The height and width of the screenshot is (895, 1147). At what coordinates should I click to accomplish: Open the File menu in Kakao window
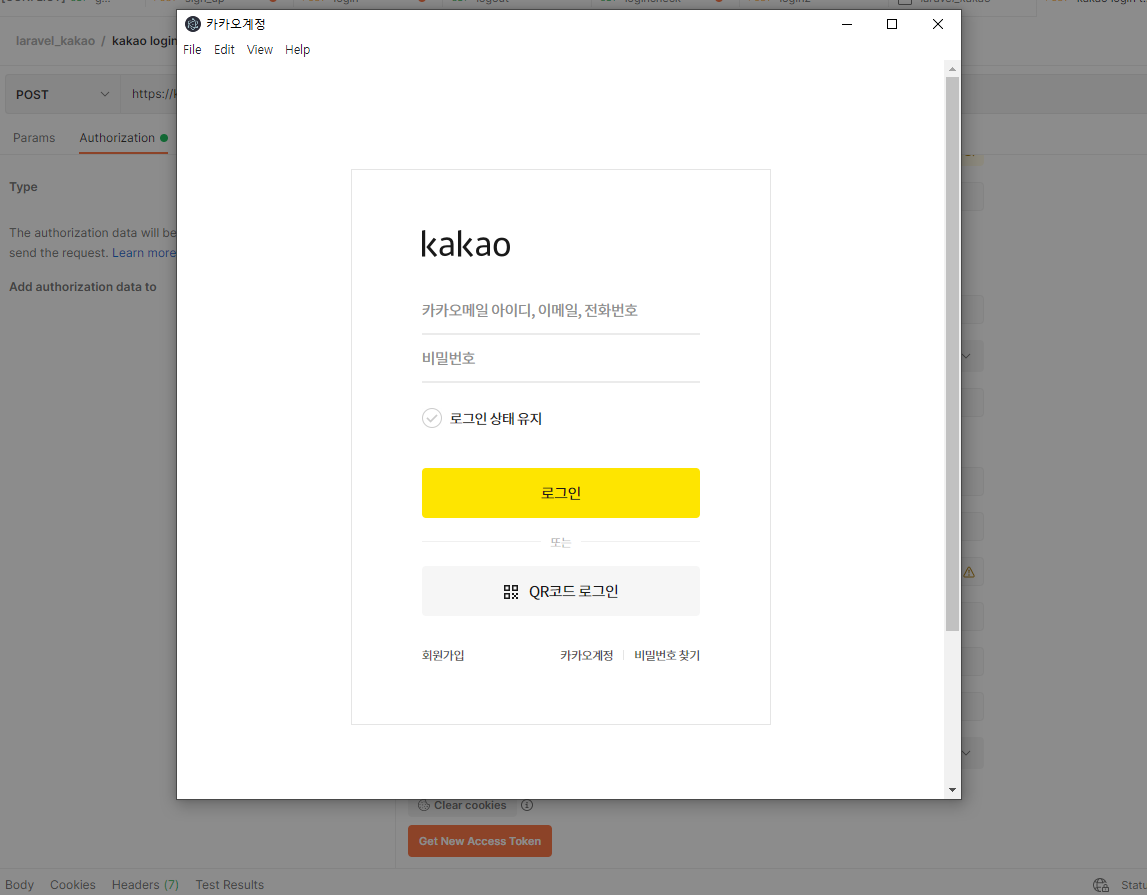pos(192,50)
